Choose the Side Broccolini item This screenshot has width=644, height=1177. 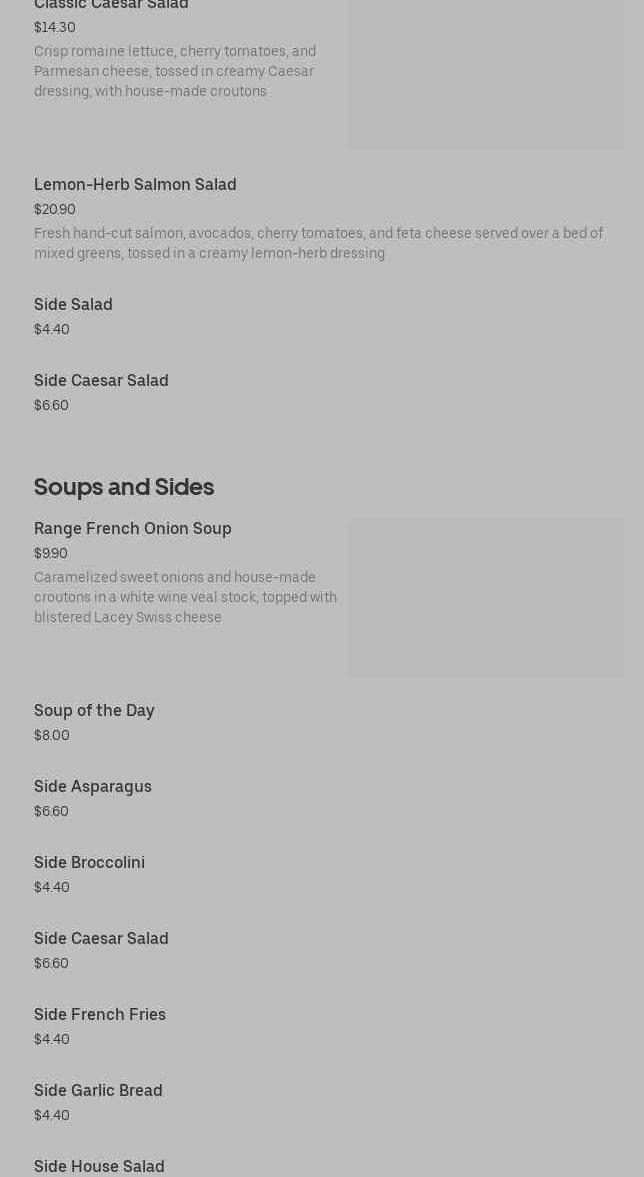click(89, 863)
